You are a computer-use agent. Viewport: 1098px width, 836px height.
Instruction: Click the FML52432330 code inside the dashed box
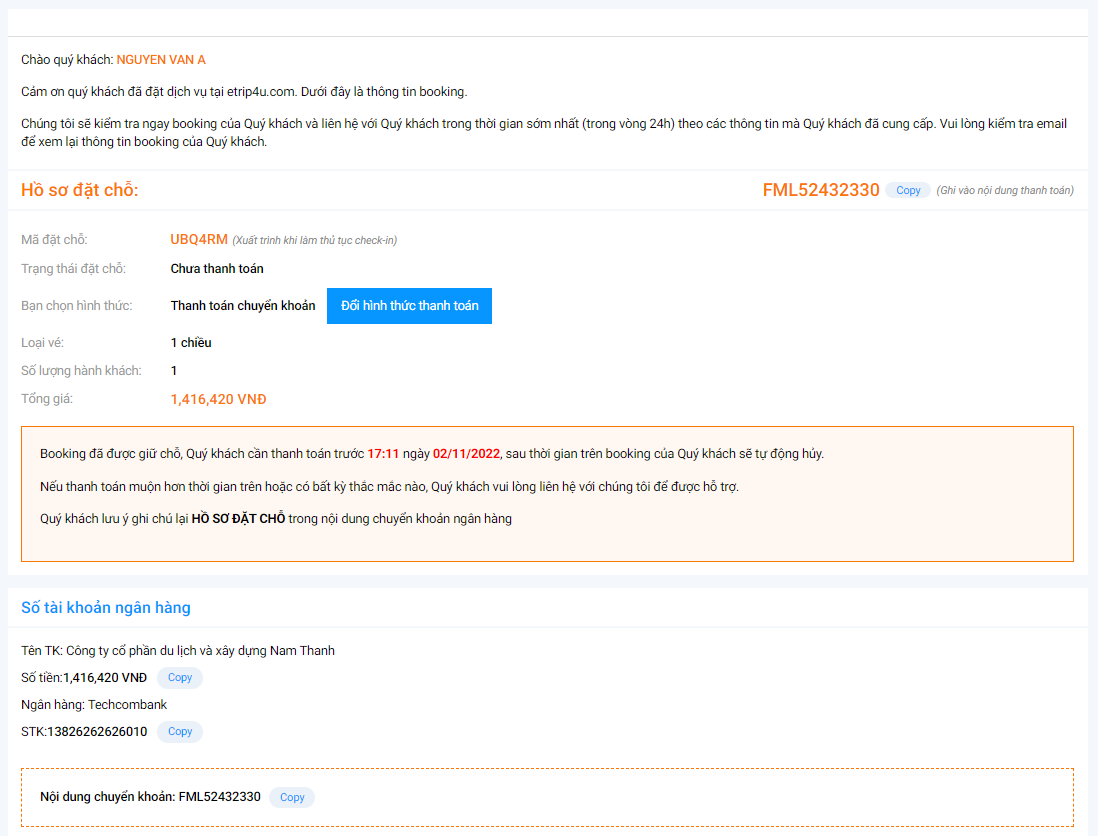(219, 797)
